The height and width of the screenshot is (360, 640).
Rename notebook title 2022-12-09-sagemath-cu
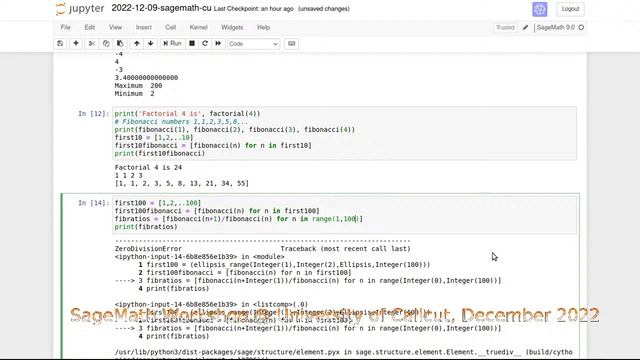point(161,8)
